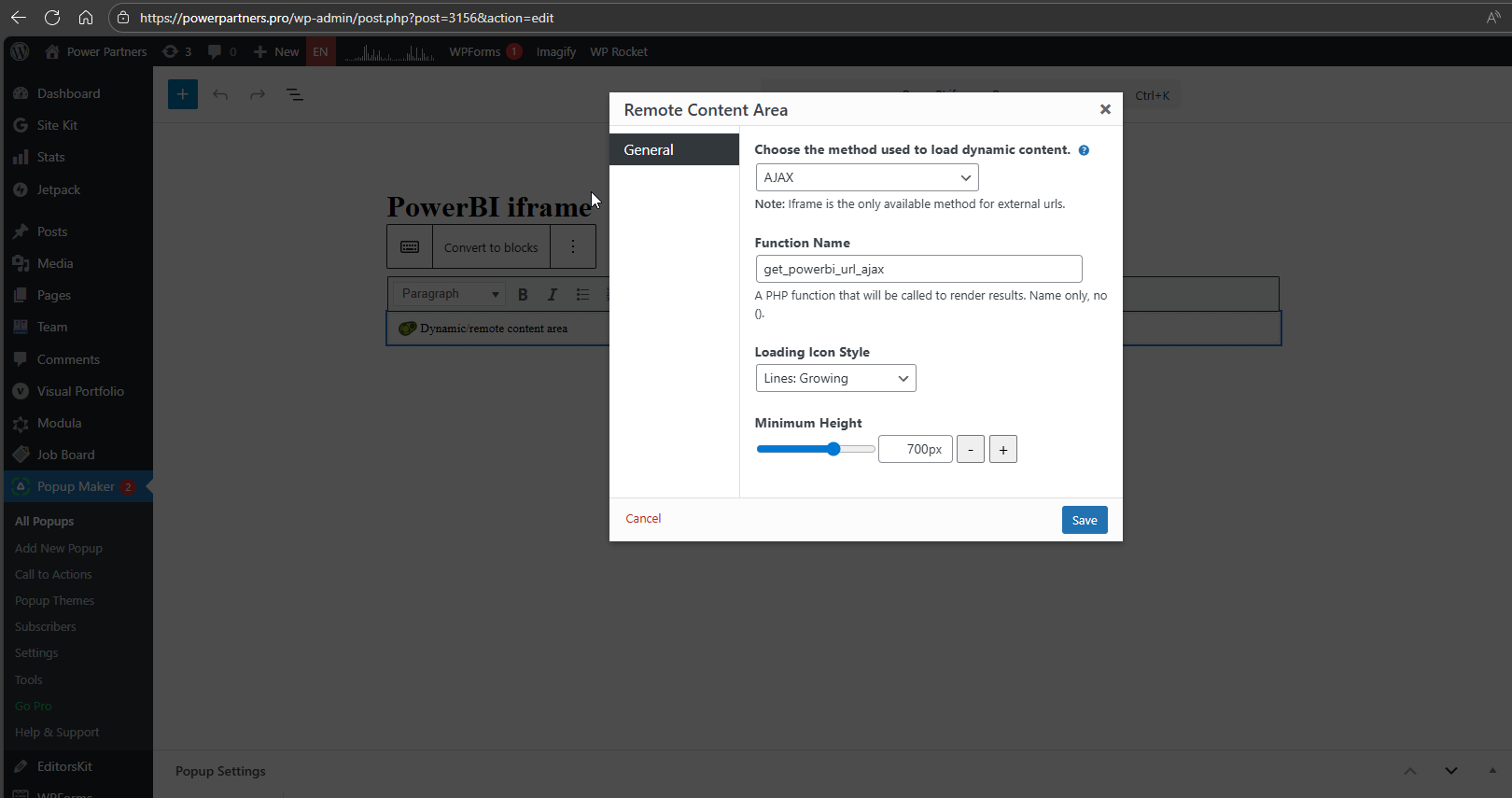Image resolution: width=1512 pixels, height=798 pixels.
Task: Open WPForms admin bar menu
Action: coord(484,51)
